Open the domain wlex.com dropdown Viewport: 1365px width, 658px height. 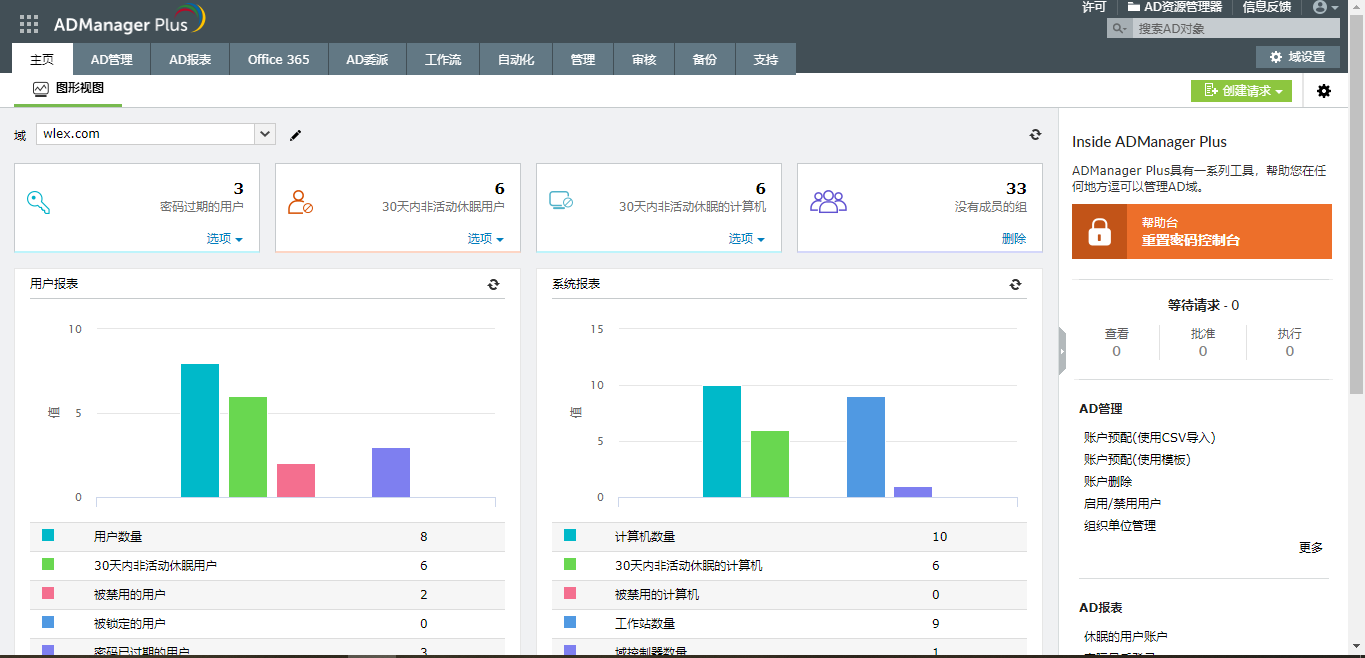coord(156,134)
